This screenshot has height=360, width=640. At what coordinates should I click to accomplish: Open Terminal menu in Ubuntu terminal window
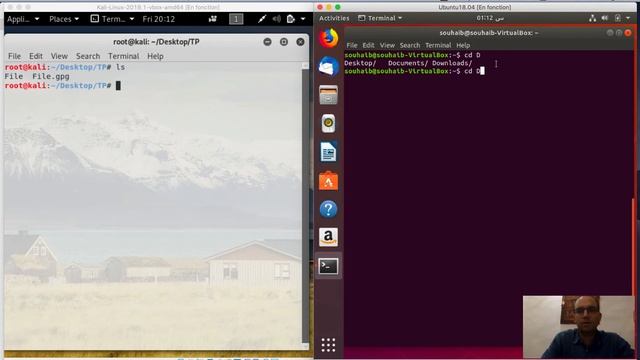[x=438, y=45]
